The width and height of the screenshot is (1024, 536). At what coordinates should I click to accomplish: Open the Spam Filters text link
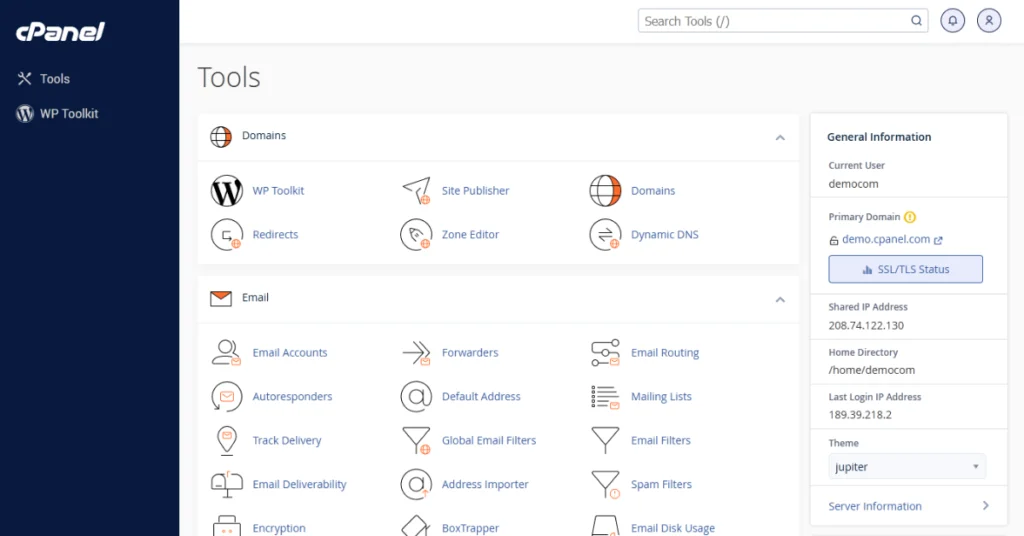coord(661,484)
